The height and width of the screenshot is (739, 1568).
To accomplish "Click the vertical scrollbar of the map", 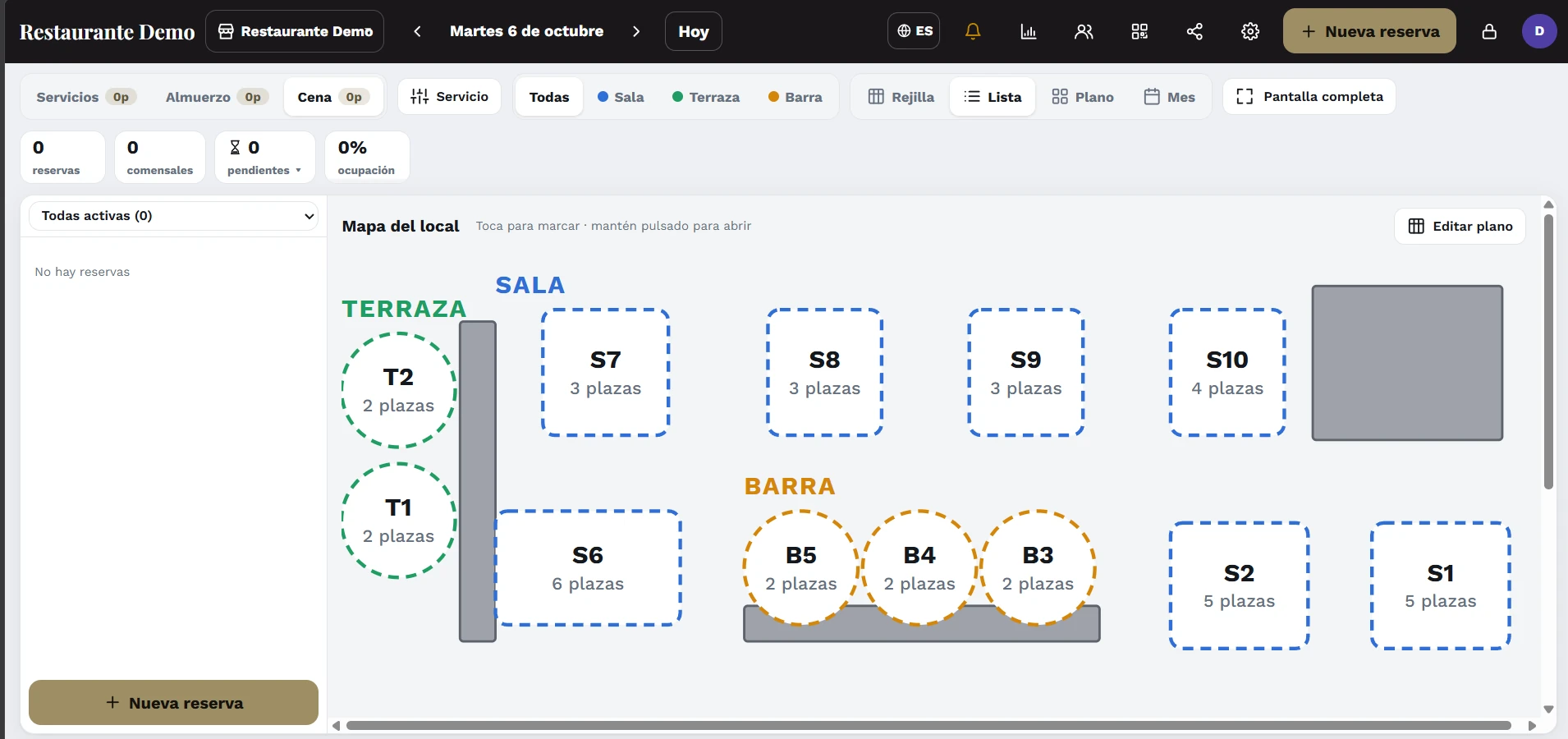I will pos(1548,351).
